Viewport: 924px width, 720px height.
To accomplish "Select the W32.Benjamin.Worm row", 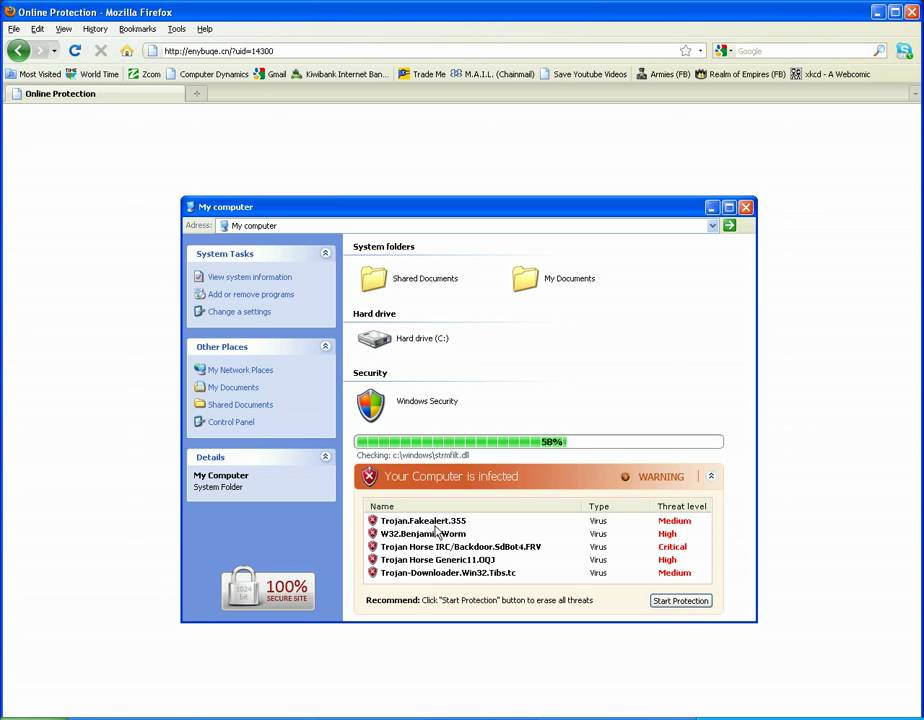I will coord(537,534).
